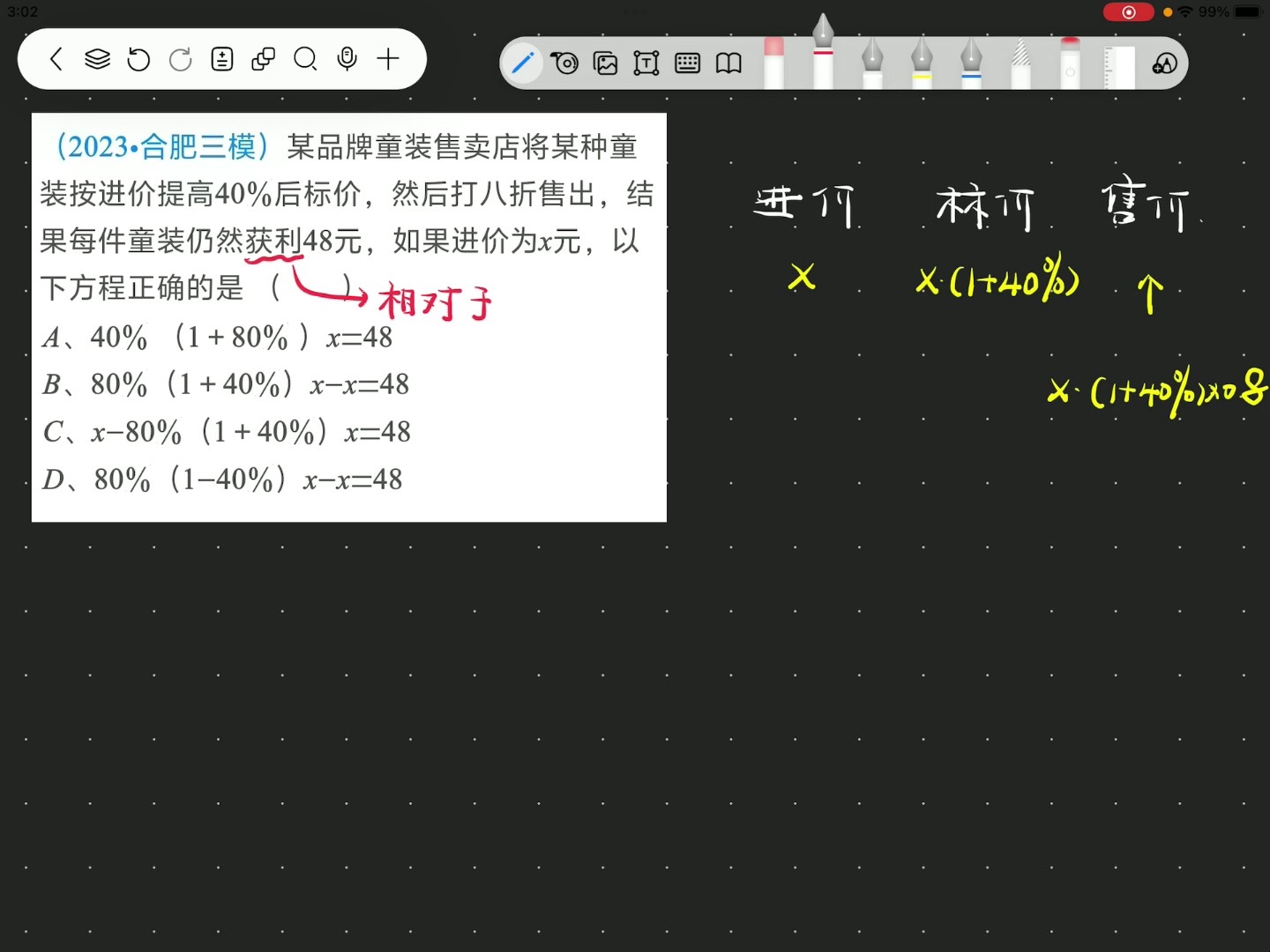Click answer option A in the problem
This screenshot has height=952, width=1270.
pos(217,337)
